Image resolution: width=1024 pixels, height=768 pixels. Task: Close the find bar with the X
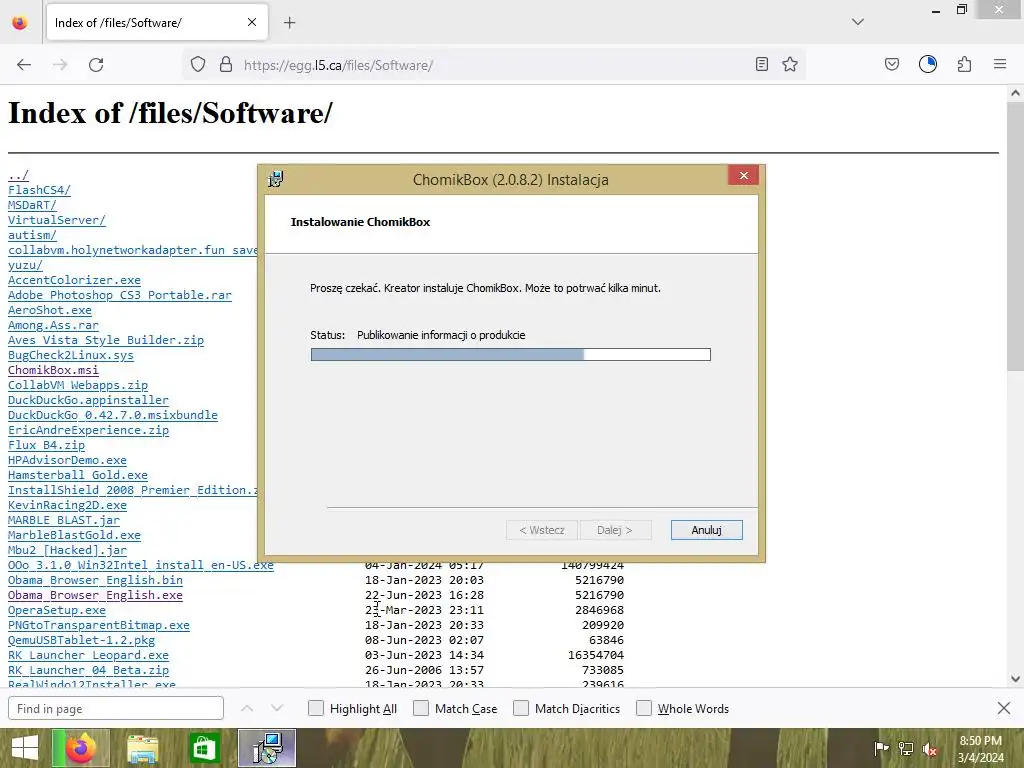coord(1004,709)
